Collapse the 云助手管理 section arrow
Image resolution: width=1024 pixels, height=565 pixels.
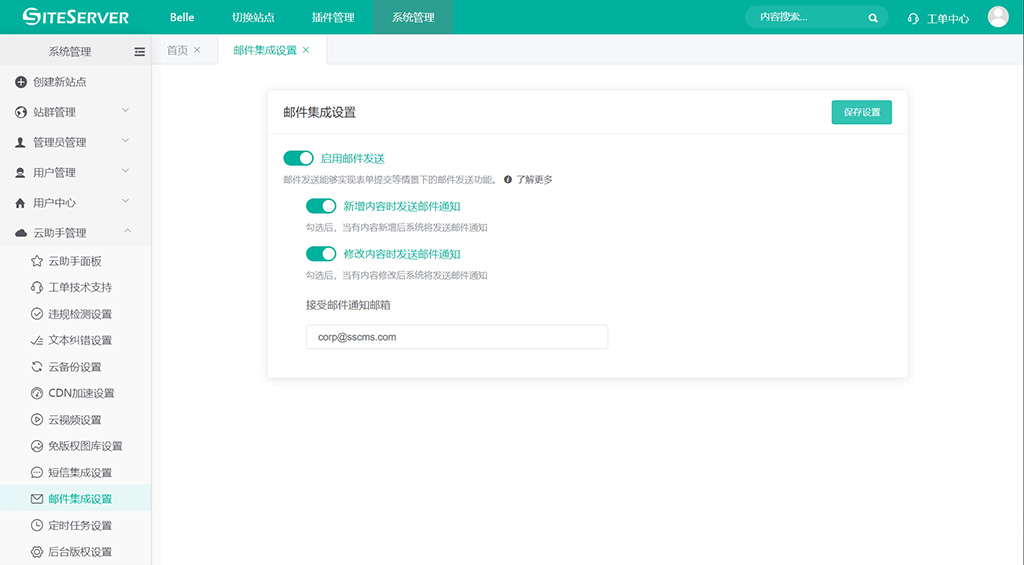click(125, 232)
